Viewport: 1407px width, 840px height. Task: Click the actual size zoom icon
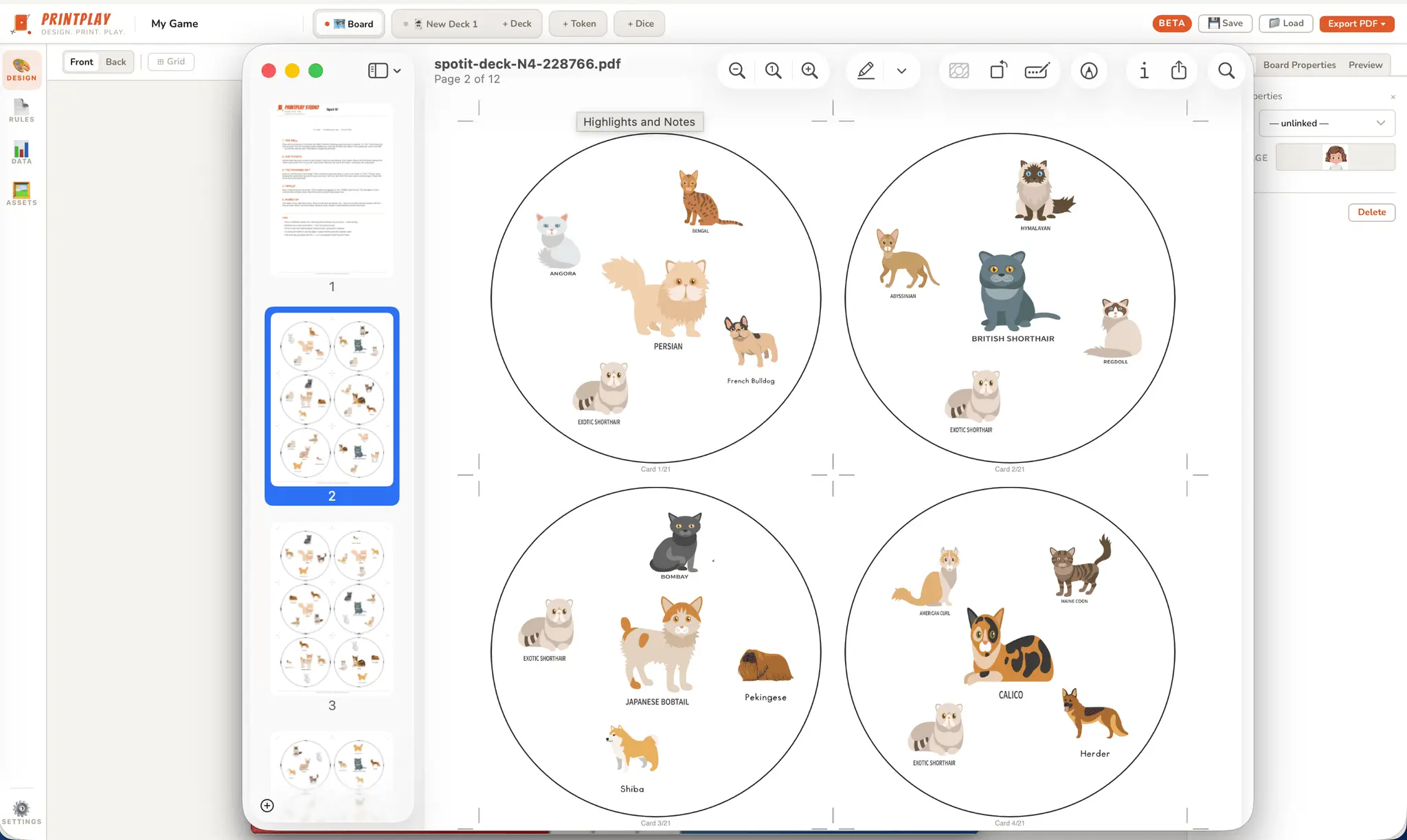pos(773,71)
